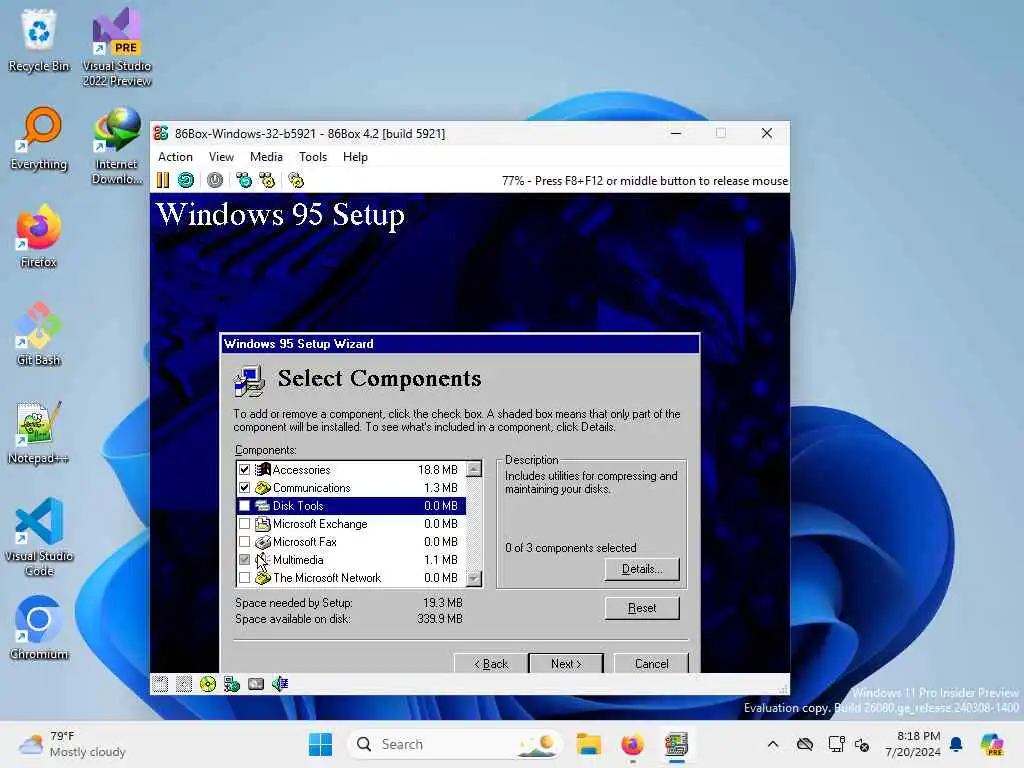Open Recycle Bin on the desktop
1024x768 pixels.
tap(39, 40)
